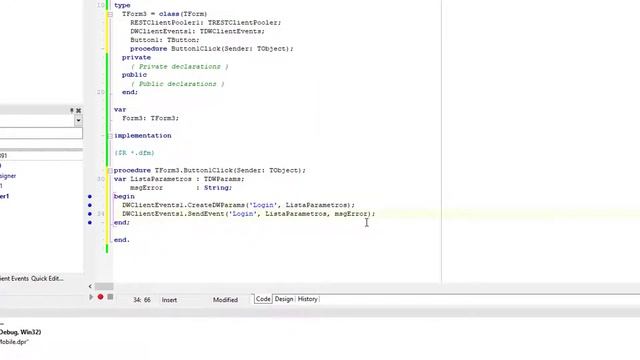Click the 'Mobile.dpr' file name text
This screenshot has height=360, width=640.
click(14, 342)
